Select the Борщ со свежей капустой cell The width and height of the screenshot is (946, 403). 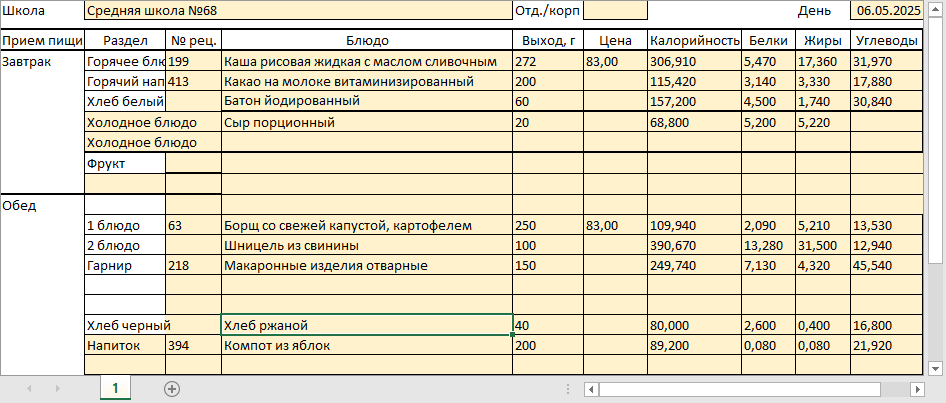[367, 226]
